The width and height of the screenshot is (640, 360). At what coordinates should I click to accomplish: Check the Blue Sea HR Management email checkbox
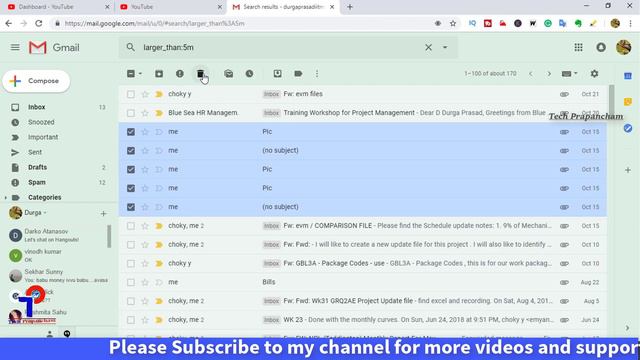131,113
